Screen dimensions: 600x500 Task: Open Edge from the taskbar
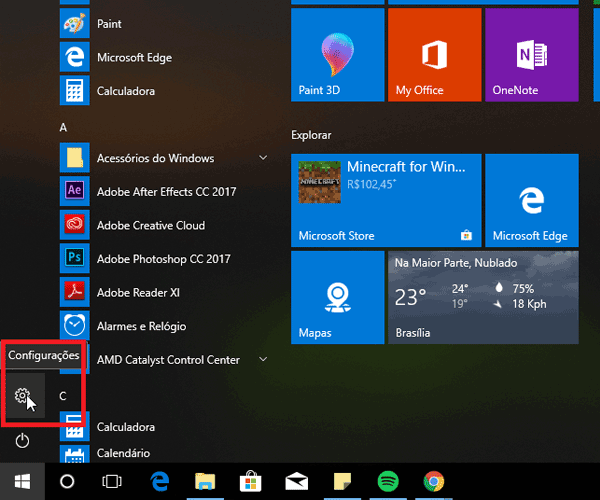pyautogui.click(x=160, y=481)
